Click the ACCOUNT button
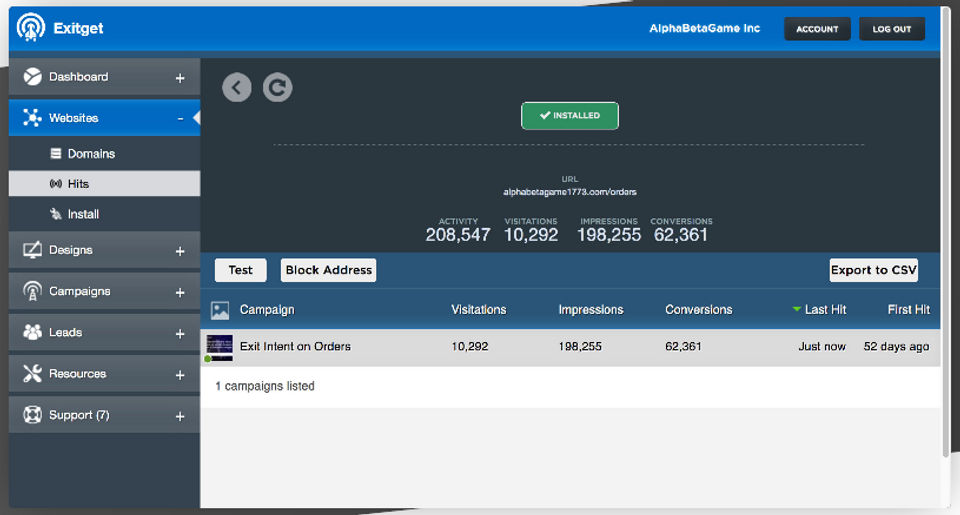This screenshot has width=960, height=515. click(x=817, y=29)
